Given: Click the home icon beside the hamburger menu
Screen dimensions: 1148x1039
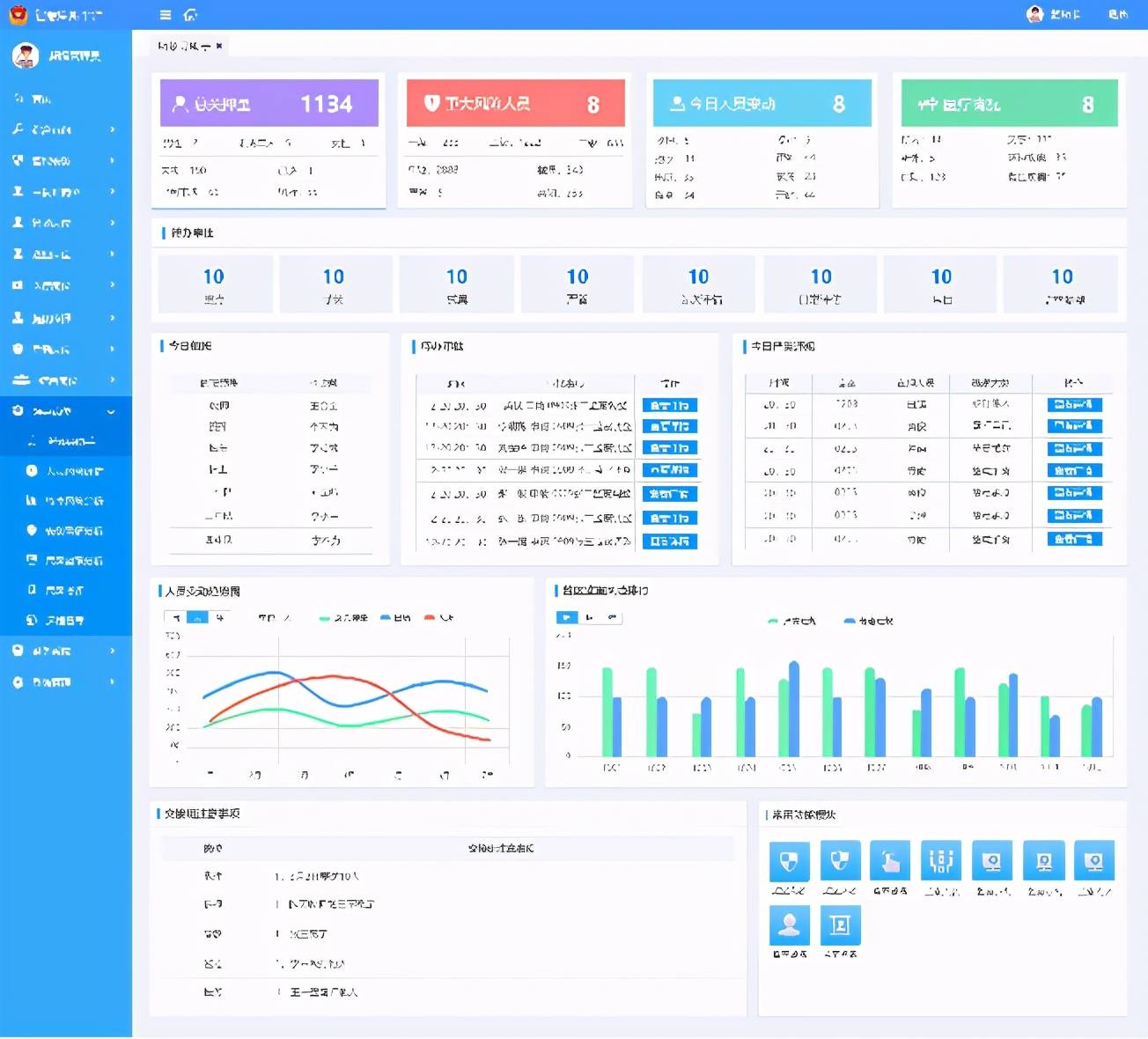Looking at the screenshot, I should [191, 15].
